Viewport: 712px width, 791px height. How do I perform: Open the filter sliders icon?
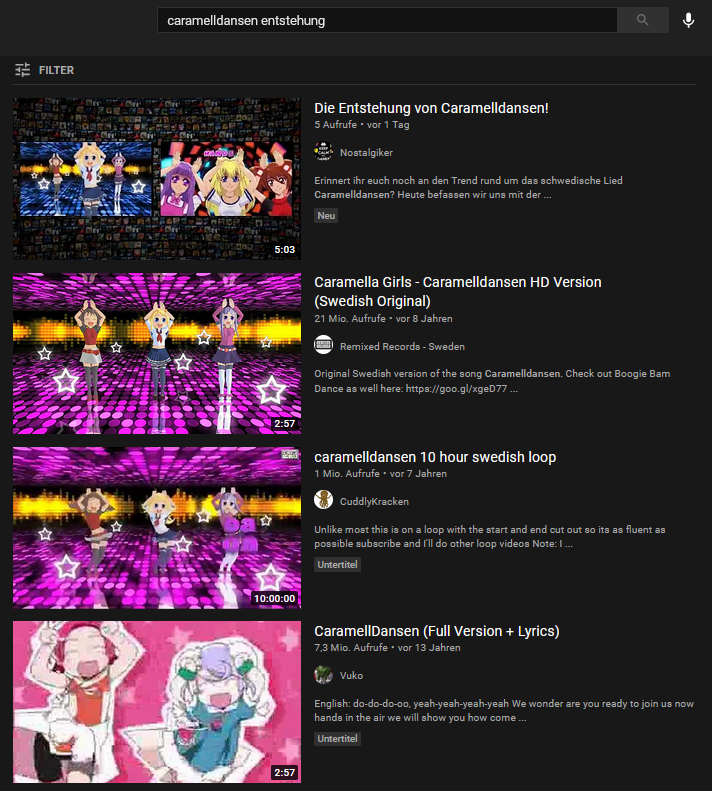(x=23, y=70)
